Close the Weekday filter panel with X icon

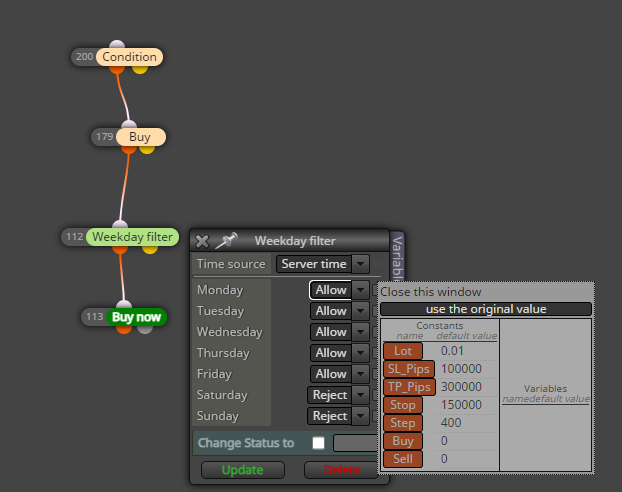point(202,241)
